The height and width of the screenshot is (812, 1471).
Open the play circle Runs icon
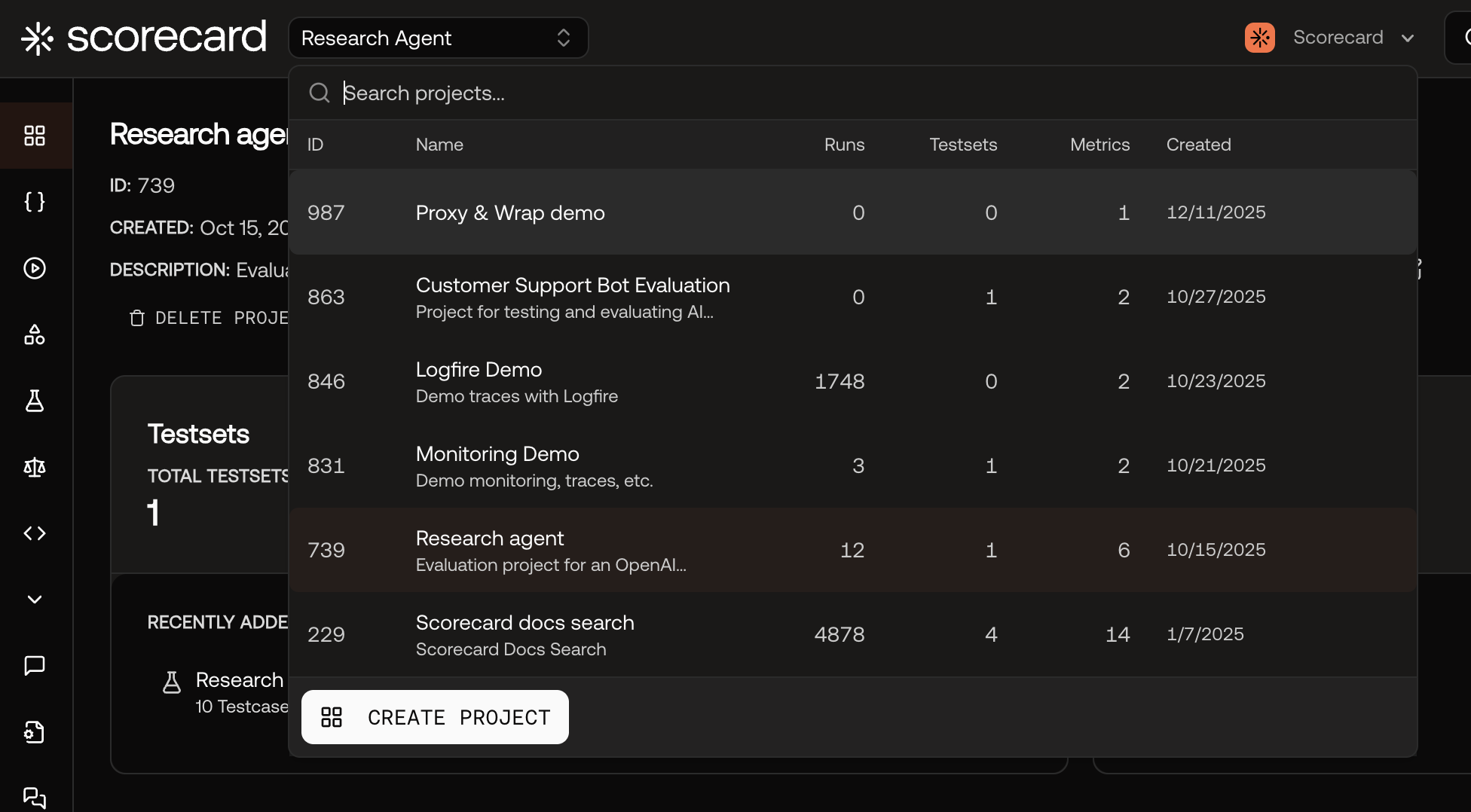(35, 268)
